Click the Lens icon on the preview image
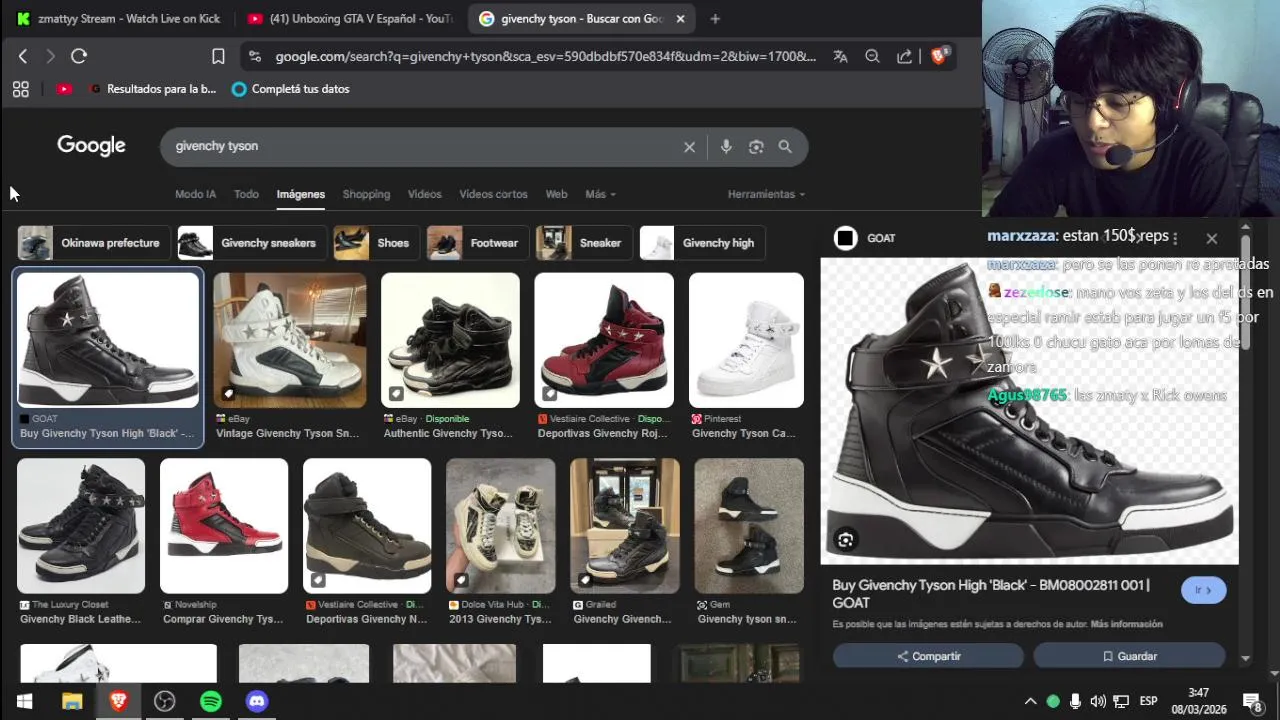The image size is (1280, 720). [846, 540]
